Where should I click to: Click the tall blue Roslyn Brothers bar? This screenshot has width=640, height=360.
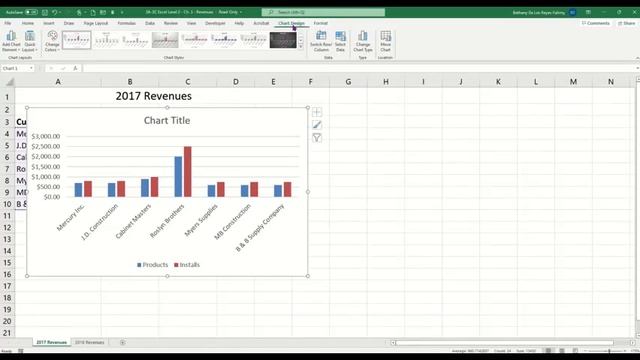(178, 177)
